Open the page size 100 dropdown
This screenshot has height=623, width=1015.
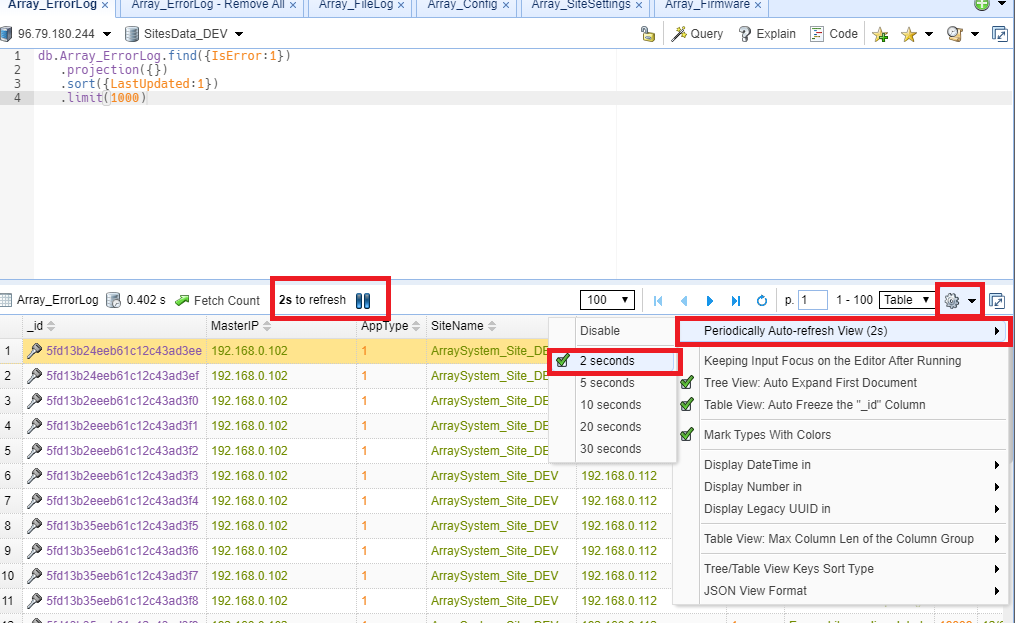click(x=607, y=300)
